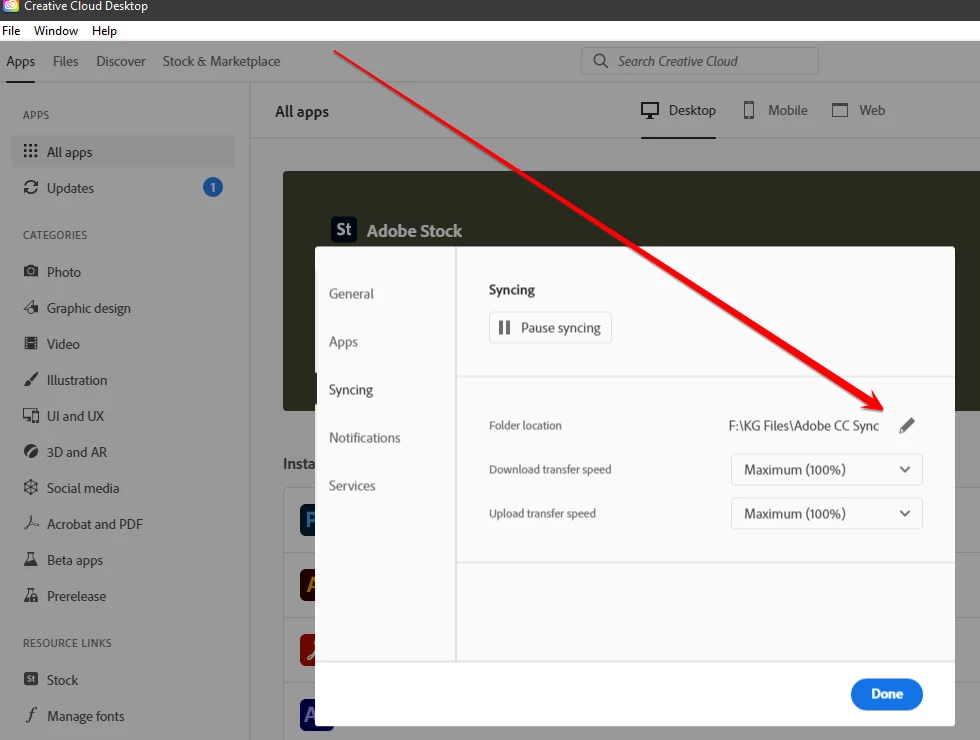Click the Done button
The width and height of the screenshot is (980, 740).
[x=886, y=694]
